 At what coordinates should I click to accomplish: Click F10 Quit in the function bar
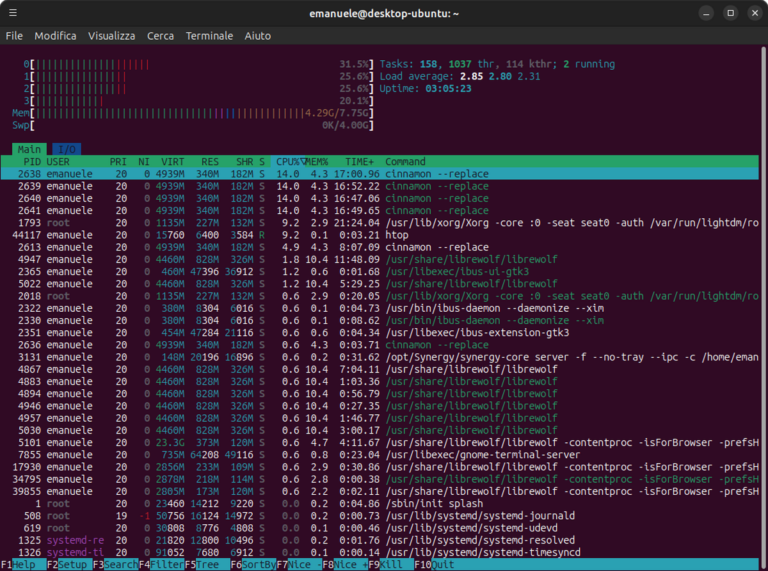coord(435,564)
